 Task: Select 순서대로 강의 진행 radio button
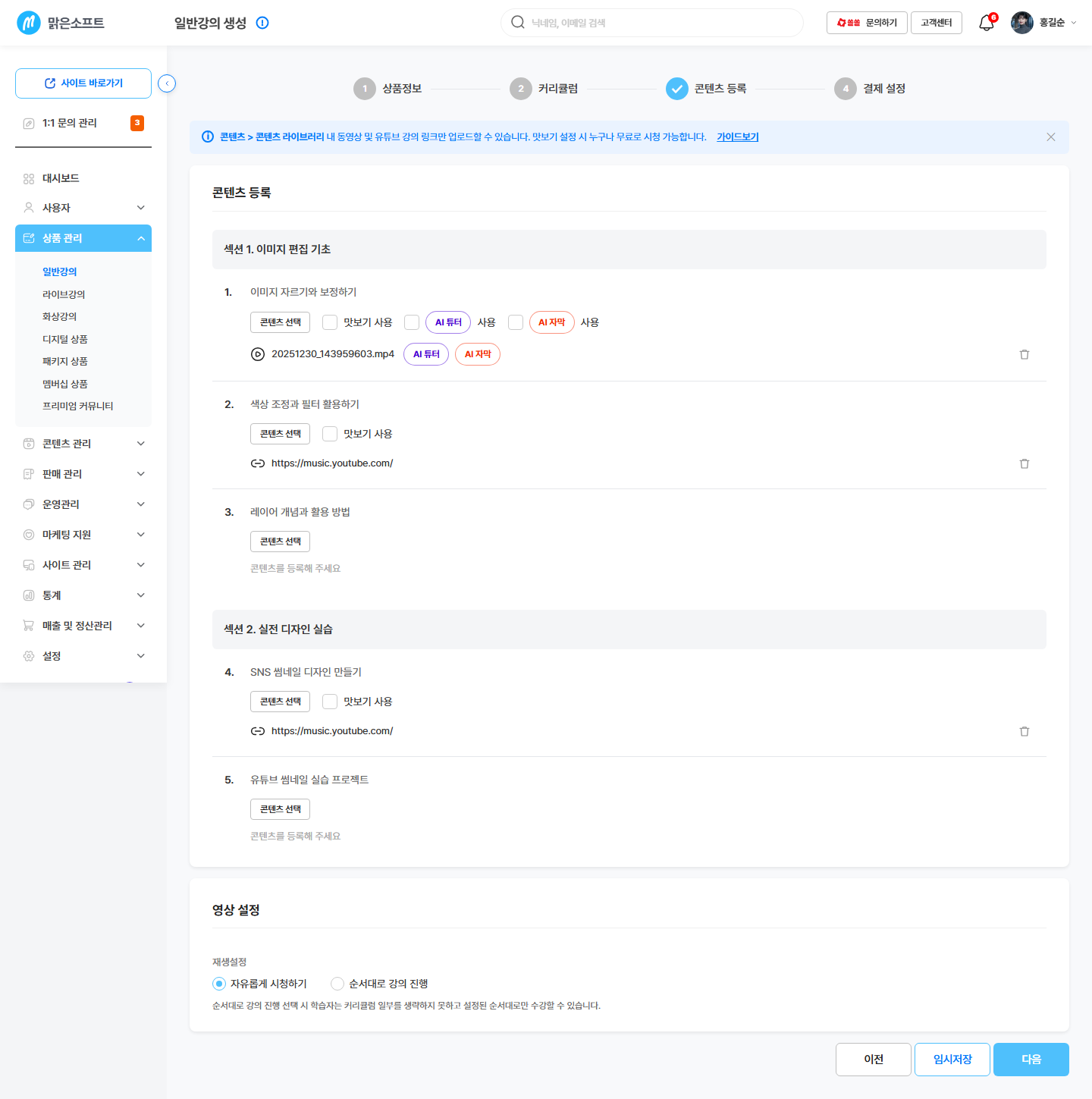click(x=337, y=984)
